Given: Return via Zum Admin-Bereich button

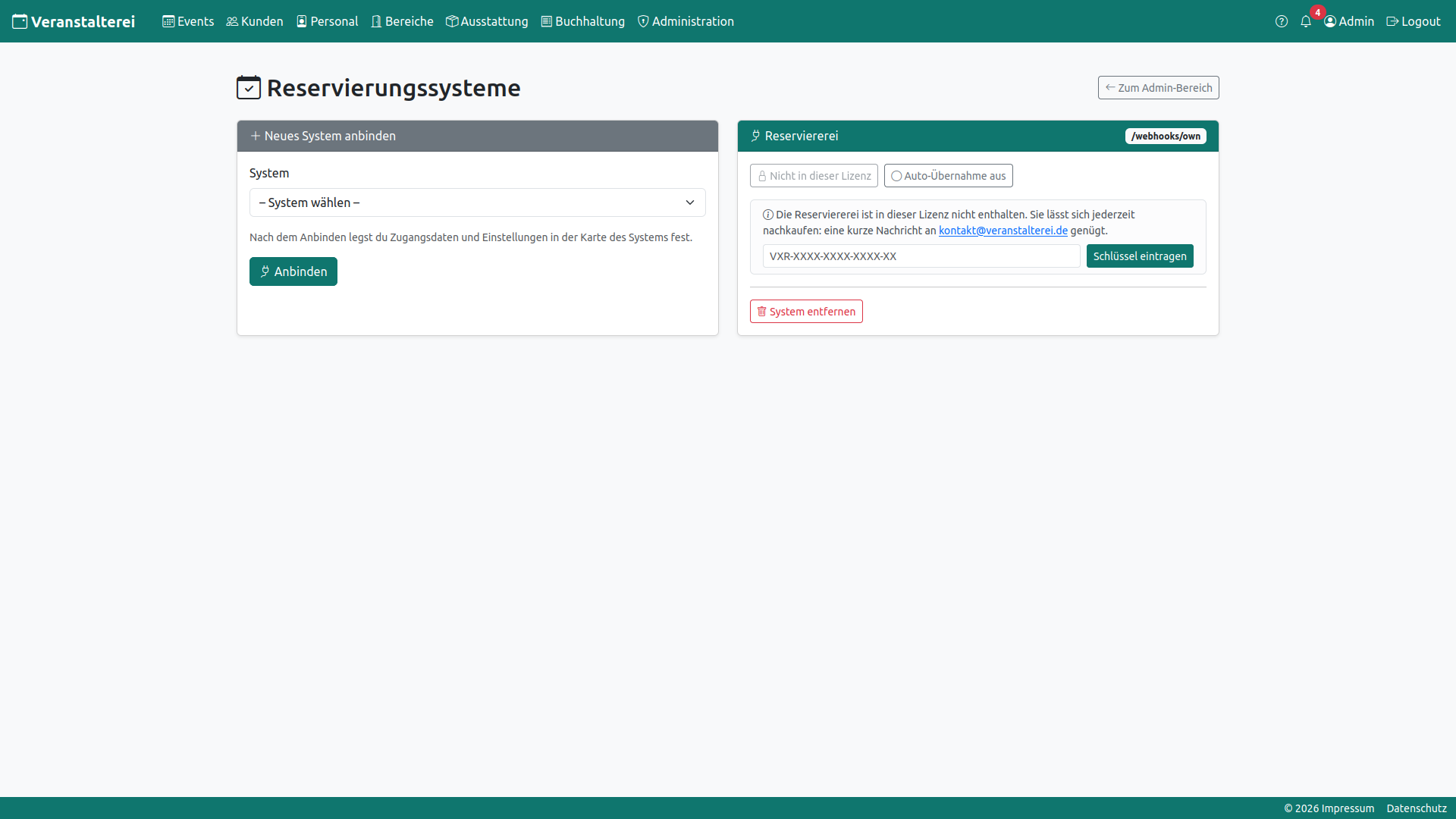Looking at the screenshot, I should click(x=1158, y=87).
